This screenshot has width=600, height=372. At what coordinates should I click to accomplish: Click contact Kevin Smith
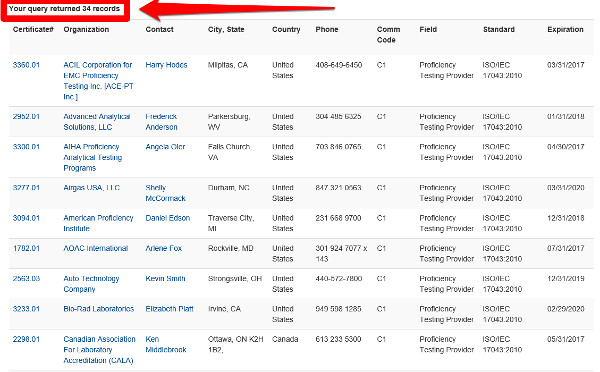165,279
